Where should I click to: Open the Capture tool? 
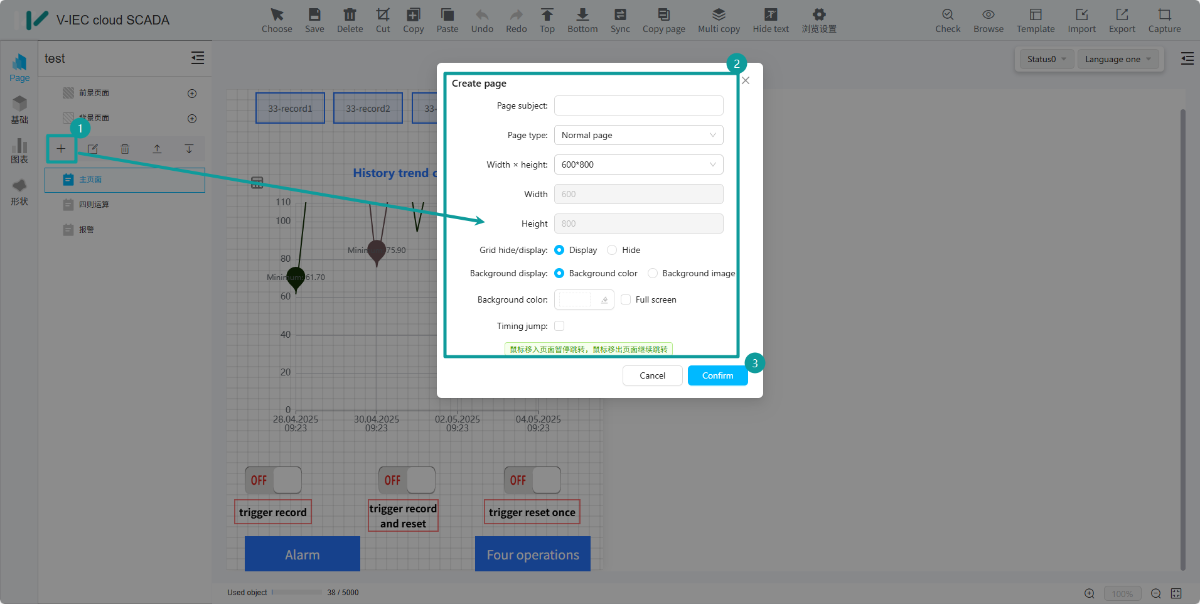(1164, 15)
